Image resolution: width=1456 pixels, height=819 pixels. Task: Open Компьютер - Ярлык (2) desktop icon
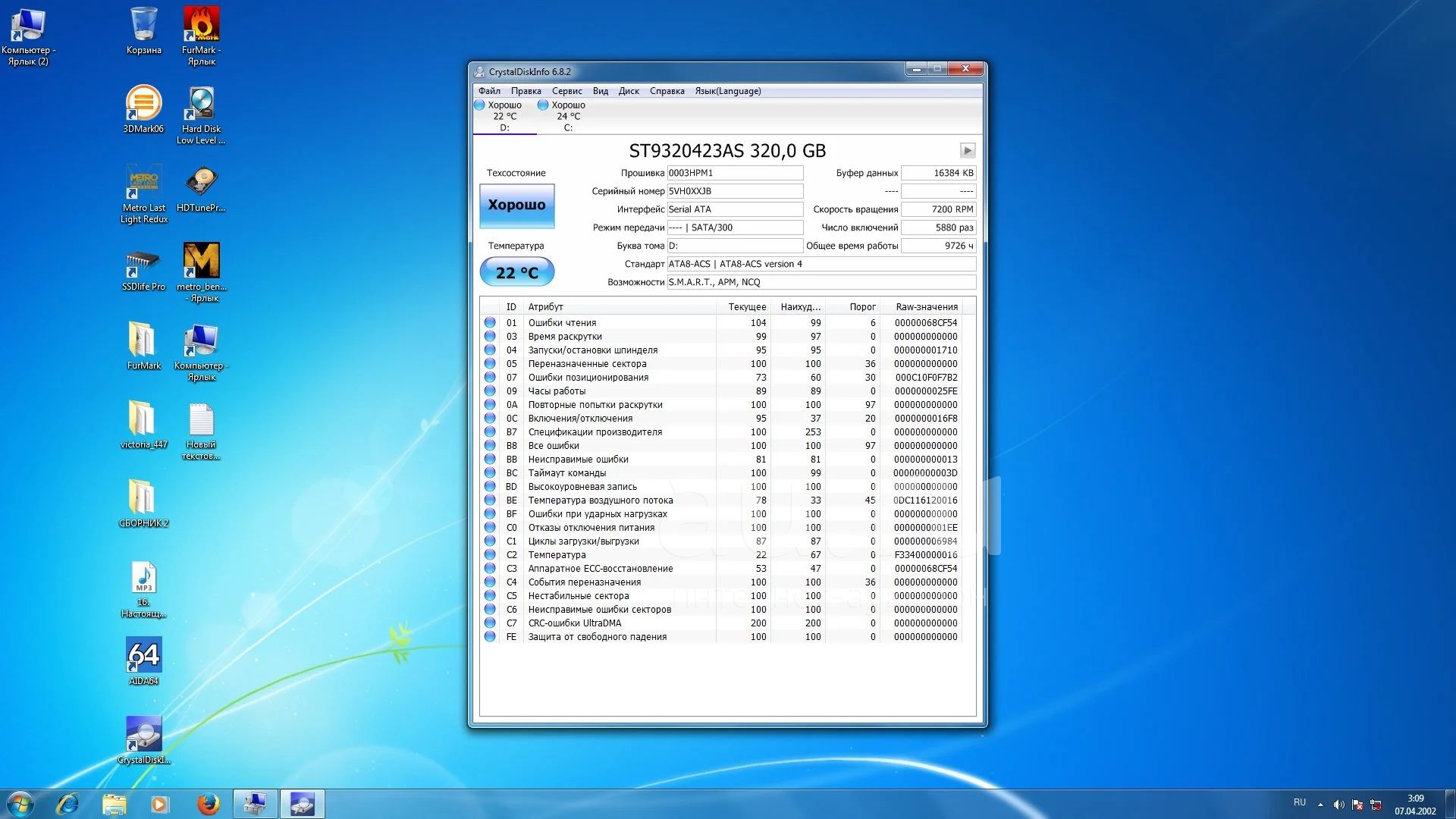[x=28, y=36]
